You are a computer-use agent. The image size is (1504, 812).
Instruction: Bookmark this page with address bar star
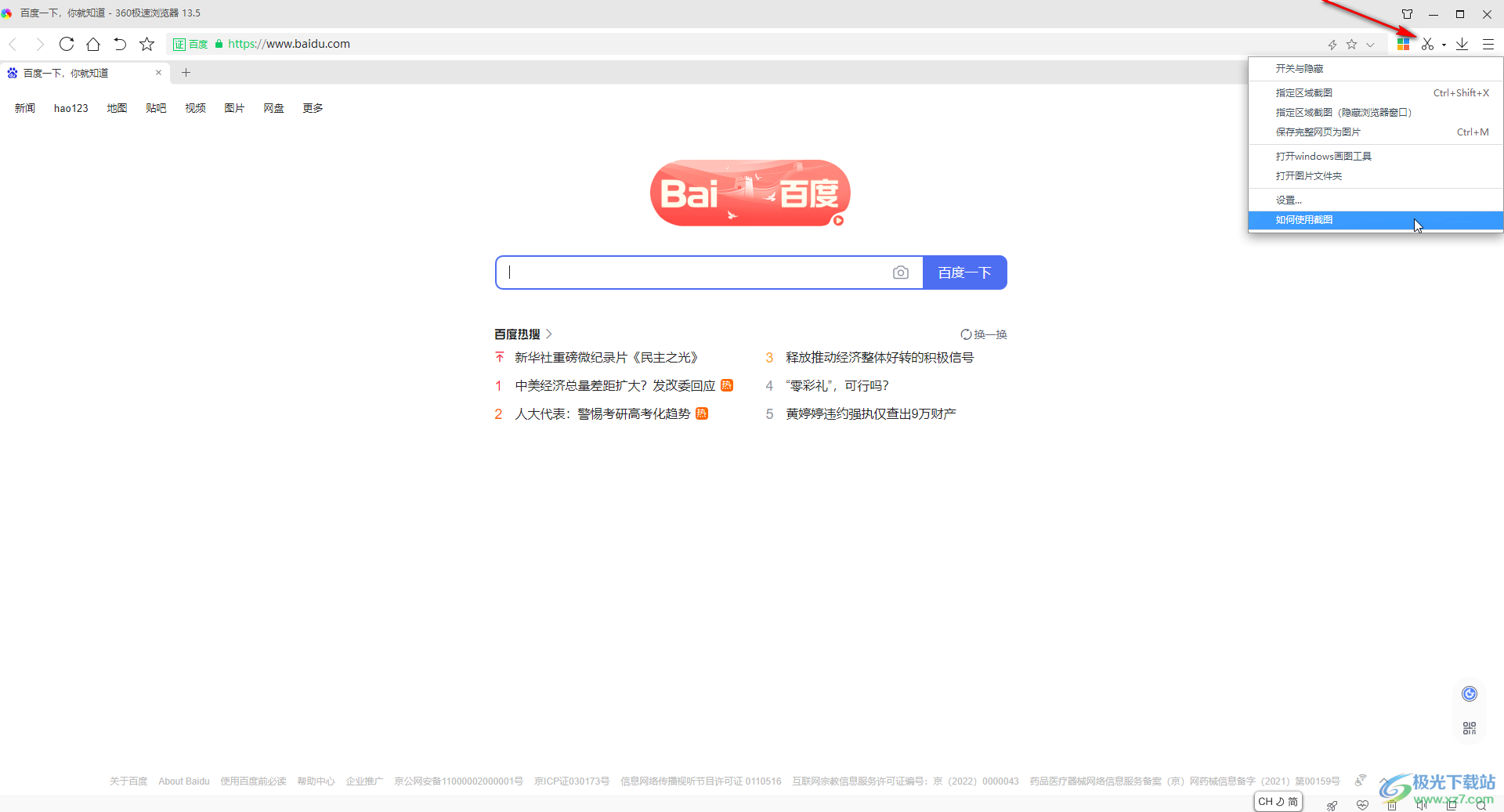click(1351, 45)
